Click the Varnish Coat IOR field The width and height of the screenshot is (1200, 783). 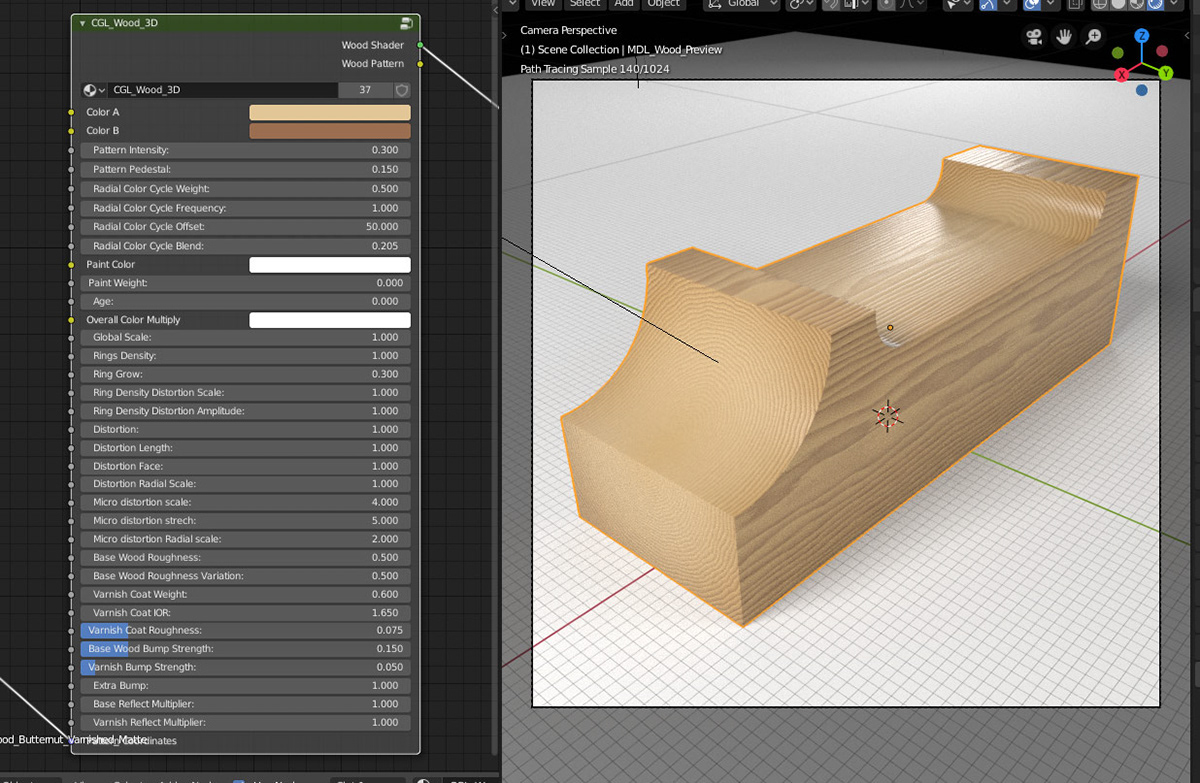pyautogui.click(x=245, y=612)
